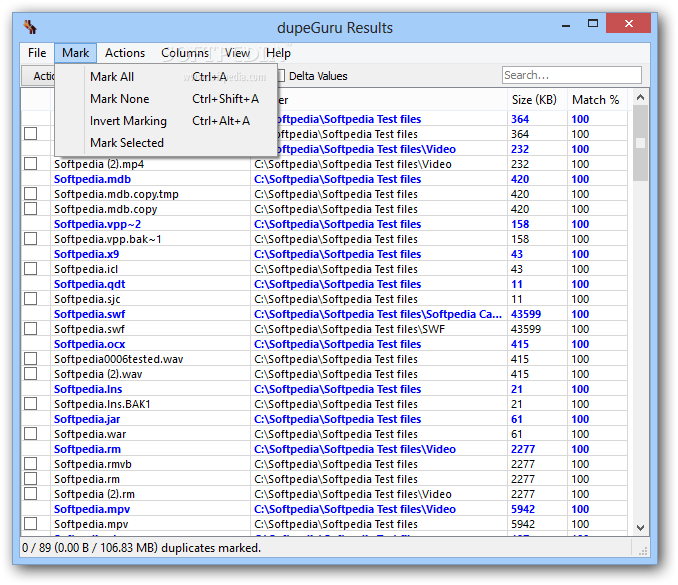This screenshot has height=585, width=678.
Task: Mark the Softpedia (2).wav checkbox
Action: [30, 374]
